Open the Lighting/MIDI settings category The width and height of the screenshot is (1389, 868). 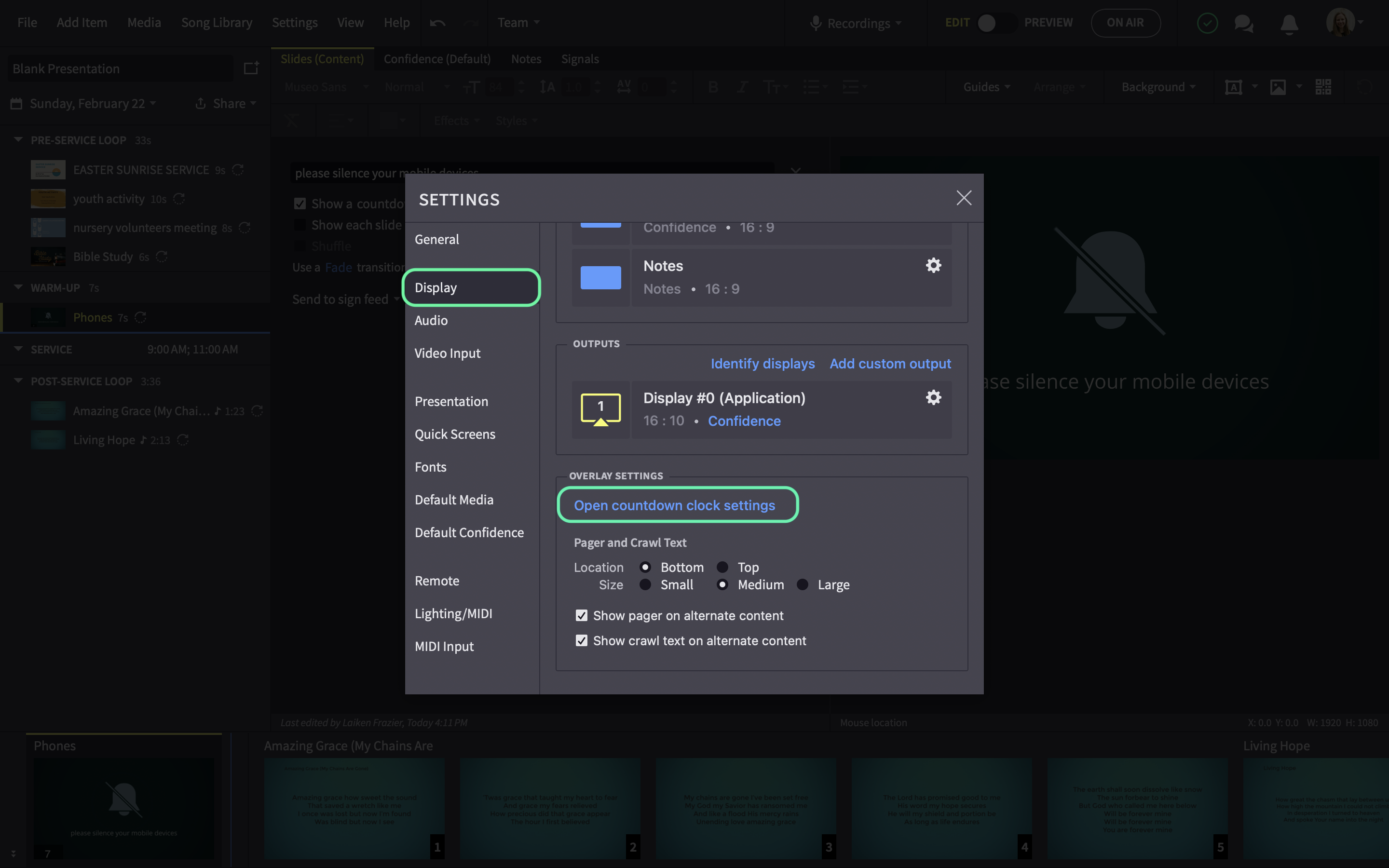[x=453, y=614]
